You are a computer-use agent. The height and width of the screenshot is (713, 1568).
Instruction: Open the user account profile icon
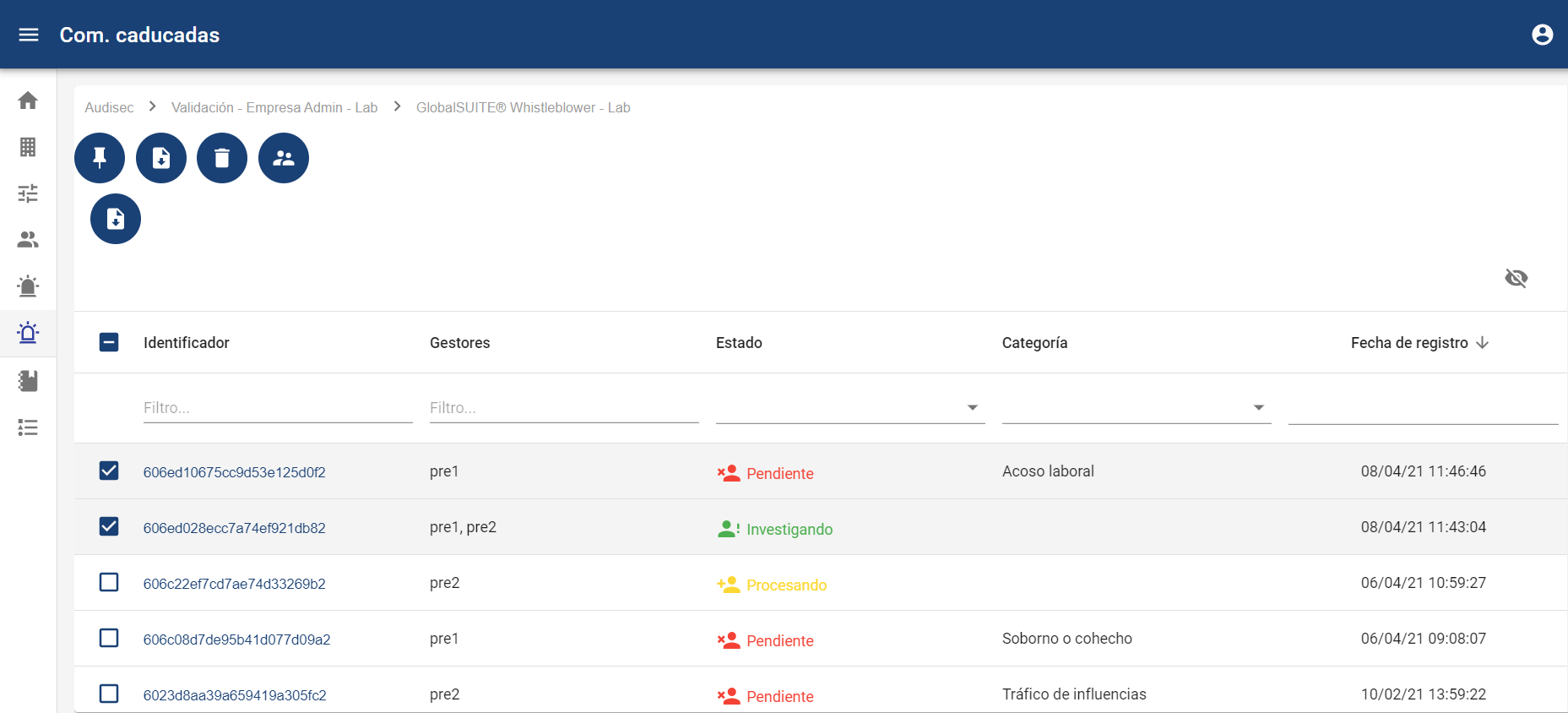[1542, 35]
